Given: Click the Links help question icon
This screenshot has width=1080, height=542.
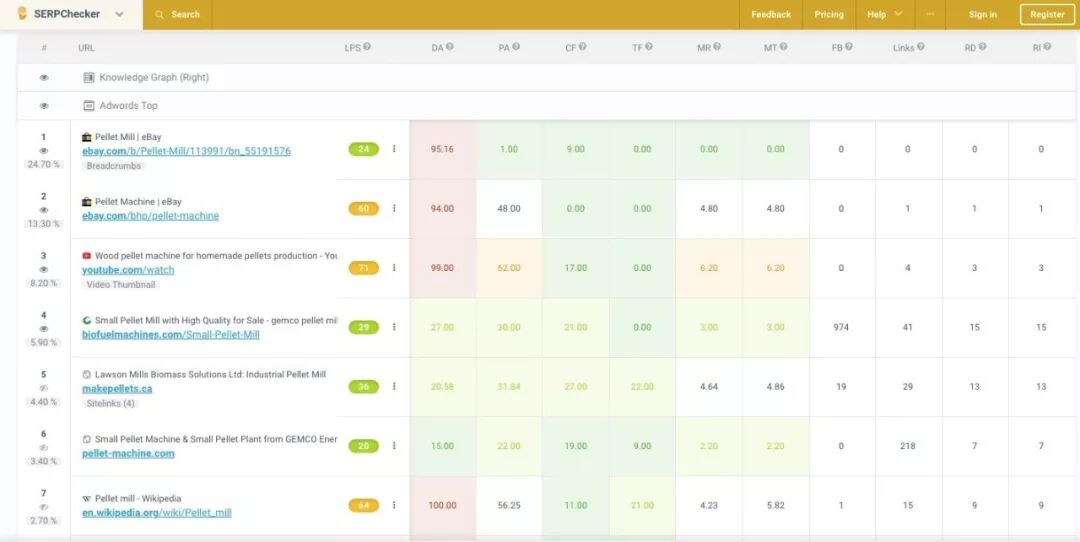Looking at the screenshot, I should click(x=921, y=47).
